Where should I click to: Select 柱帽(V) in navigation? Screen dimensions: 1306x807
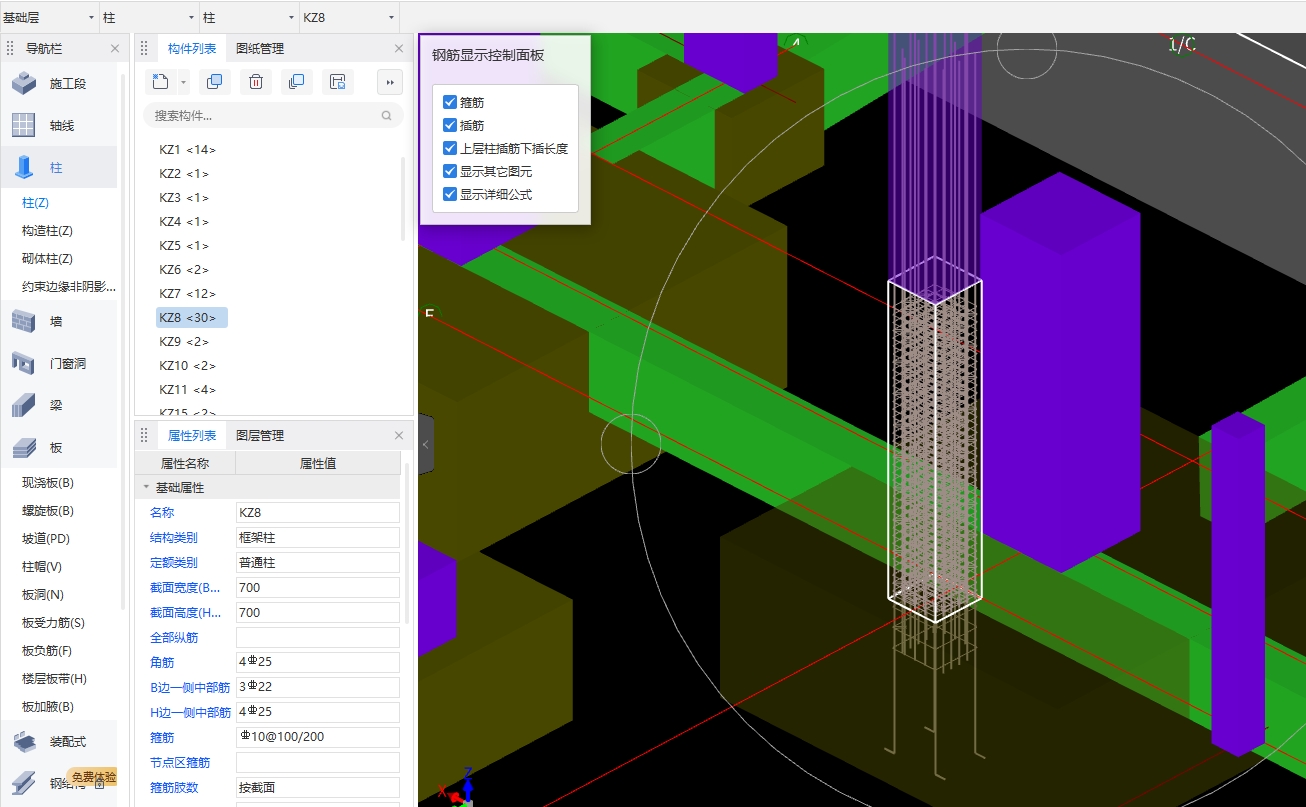42,567
